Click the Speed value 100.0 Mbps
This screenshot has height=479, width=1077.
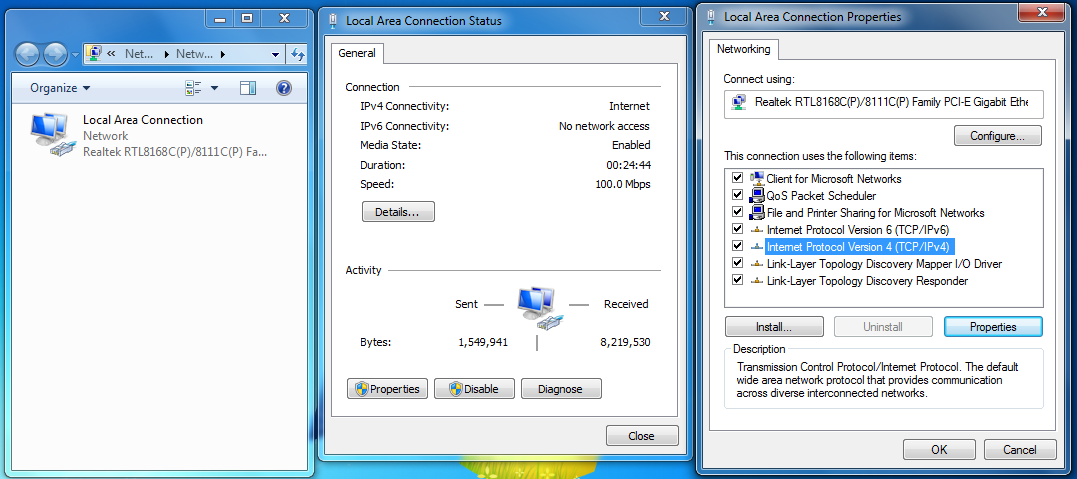coord(622,184)
